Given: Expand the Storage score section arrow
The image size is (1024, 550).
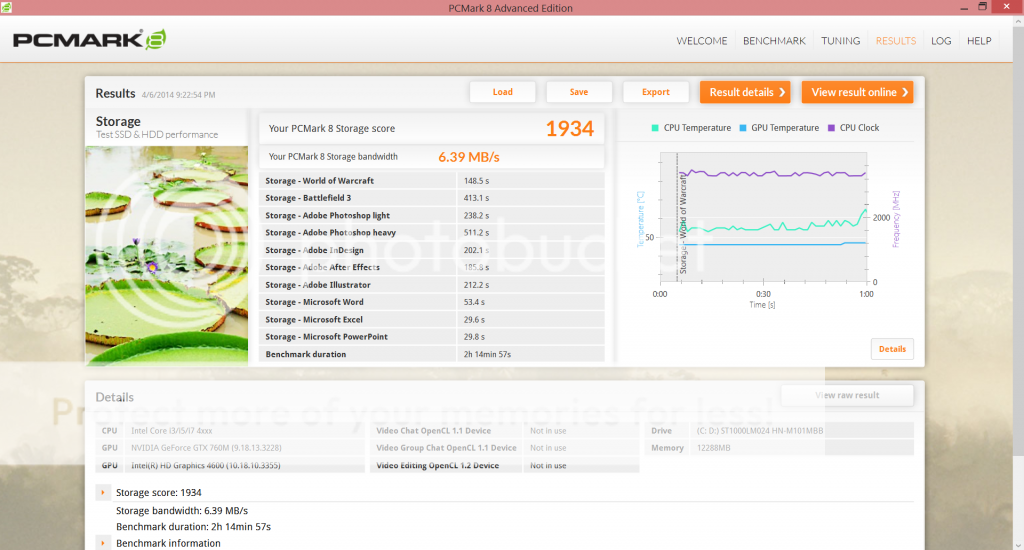Looking at the screenshot, I should [x=103, y=492].
